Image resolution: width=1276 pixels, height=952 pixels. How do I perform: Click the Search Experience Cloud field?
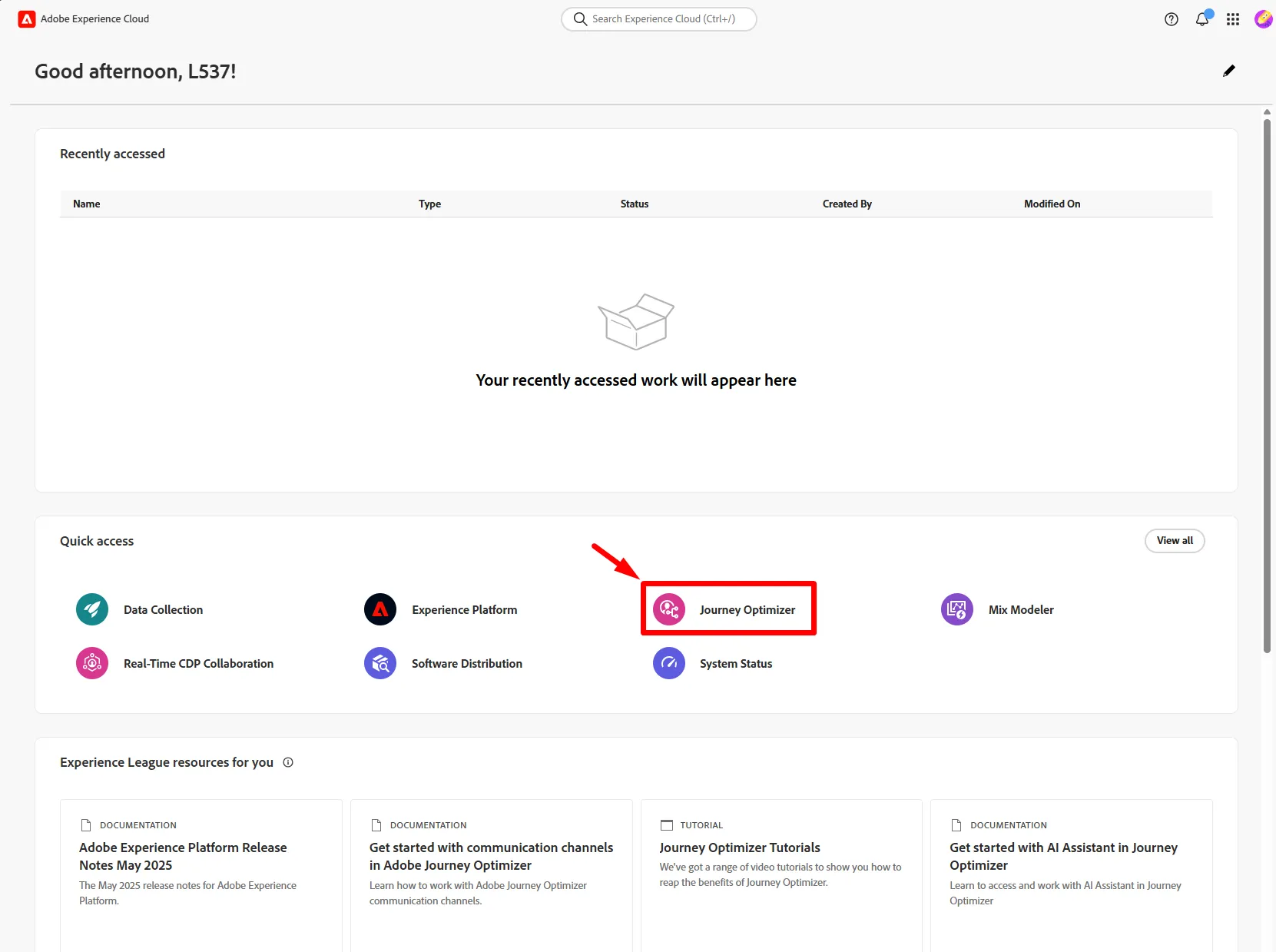pyautogui.click(x=659, y=19)
